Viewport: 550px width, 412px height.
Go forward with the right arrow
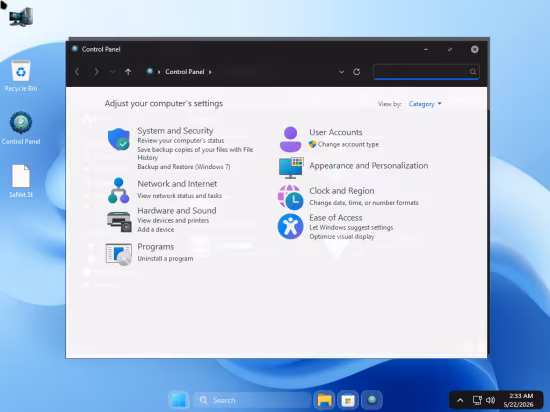(96, 72)
